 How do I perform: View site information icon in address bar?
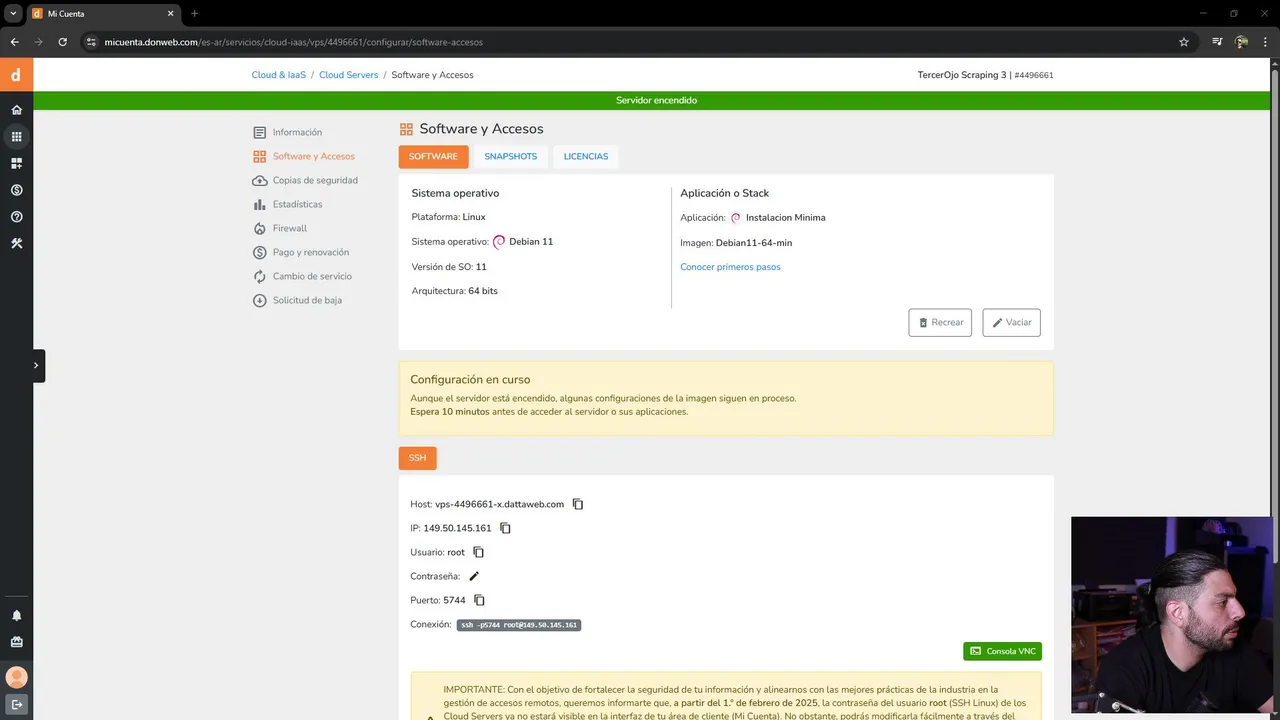point(91,42)
